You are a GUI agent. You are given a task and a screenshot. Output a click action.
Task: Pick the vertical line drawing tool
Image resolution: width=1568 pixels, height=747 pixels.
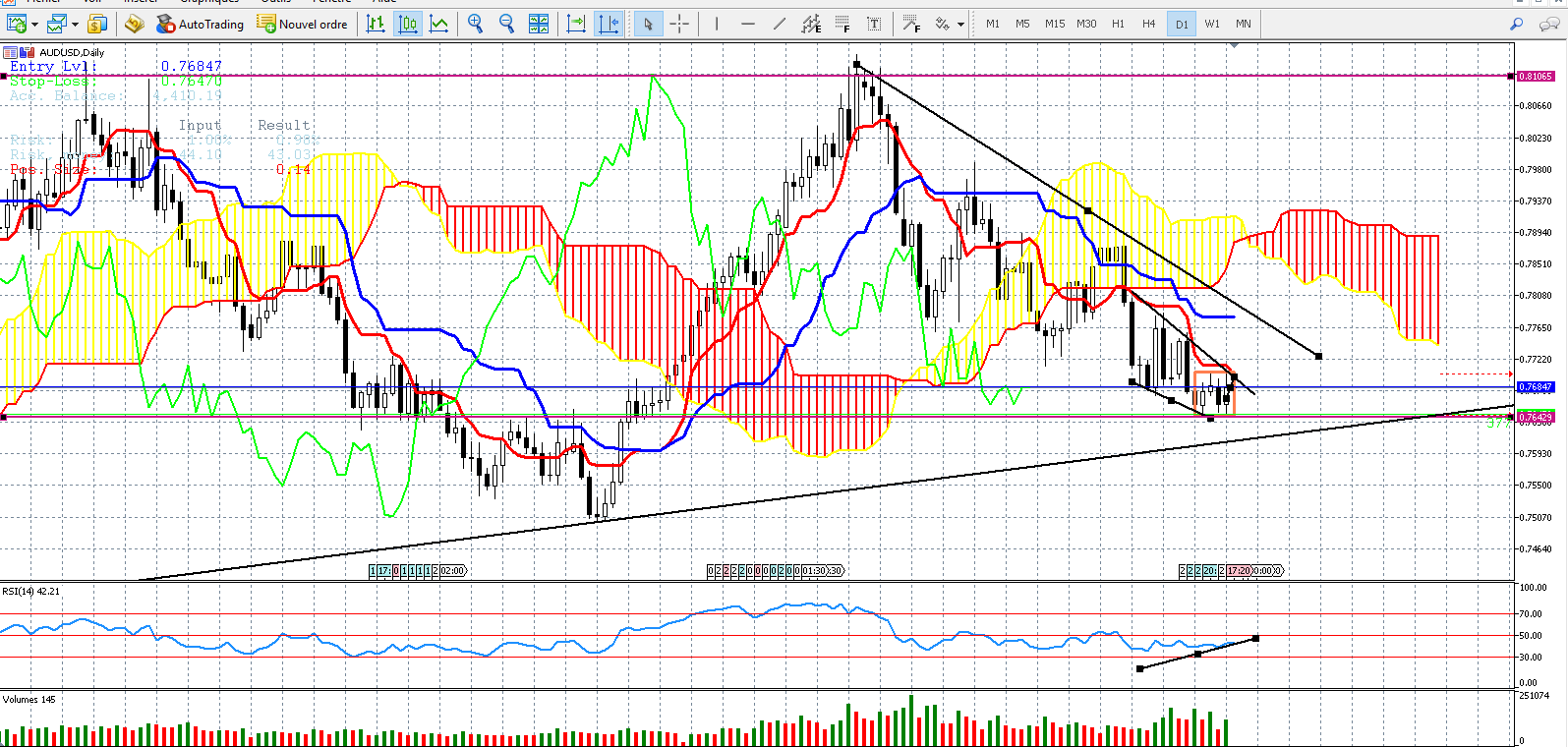click(x=717, y=24)
